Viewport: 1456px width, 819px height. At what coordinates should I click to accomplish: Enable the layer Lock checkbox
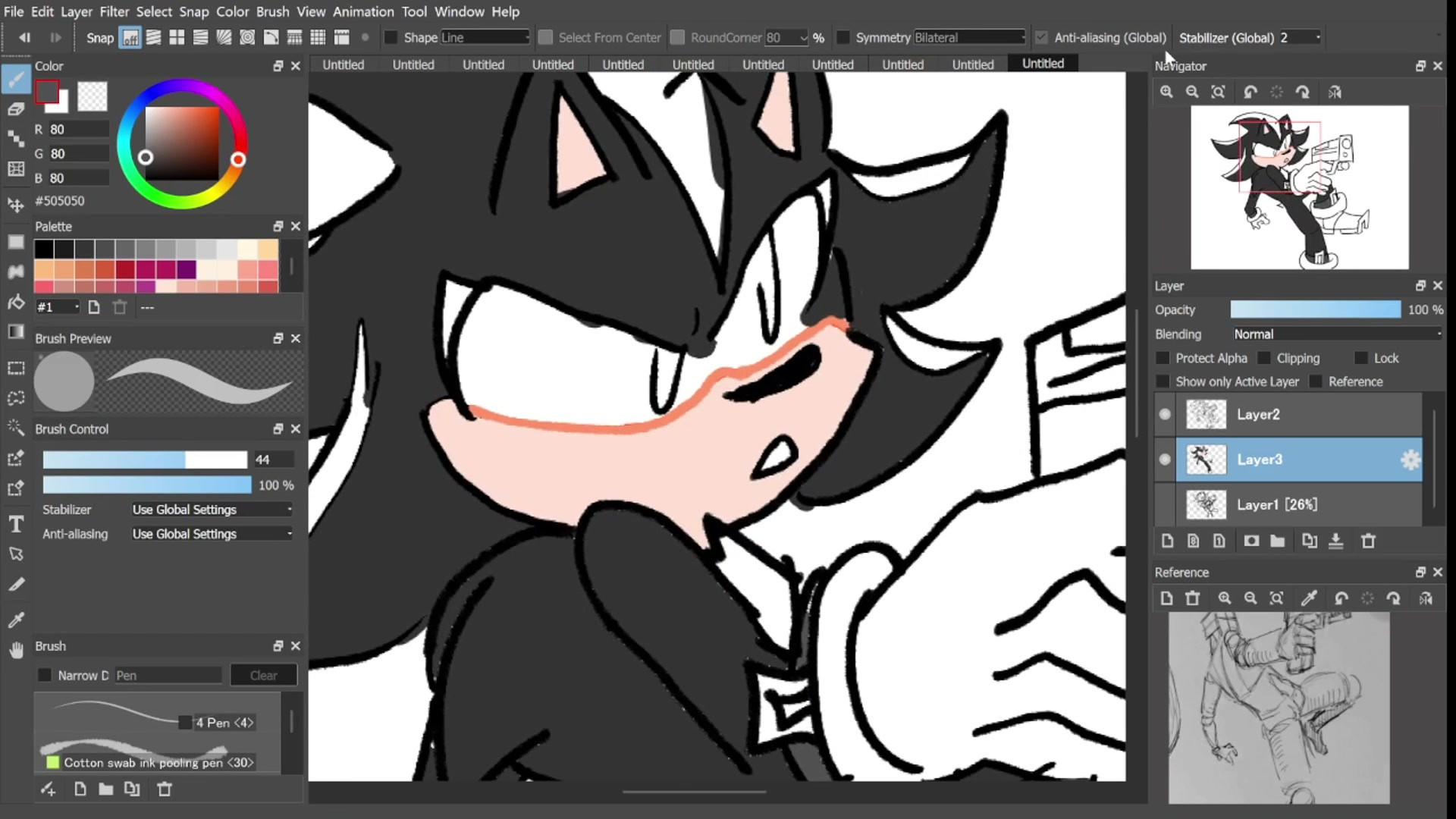point(1361,358)
